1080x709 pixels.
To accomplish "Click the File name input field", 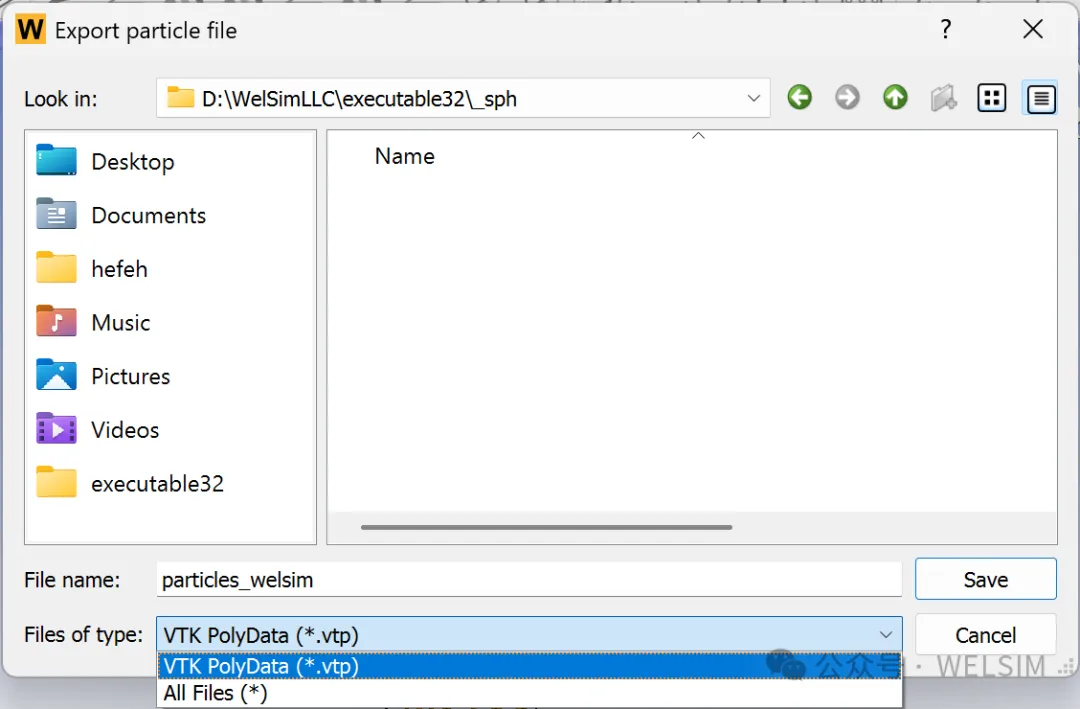I will point(529,580).
